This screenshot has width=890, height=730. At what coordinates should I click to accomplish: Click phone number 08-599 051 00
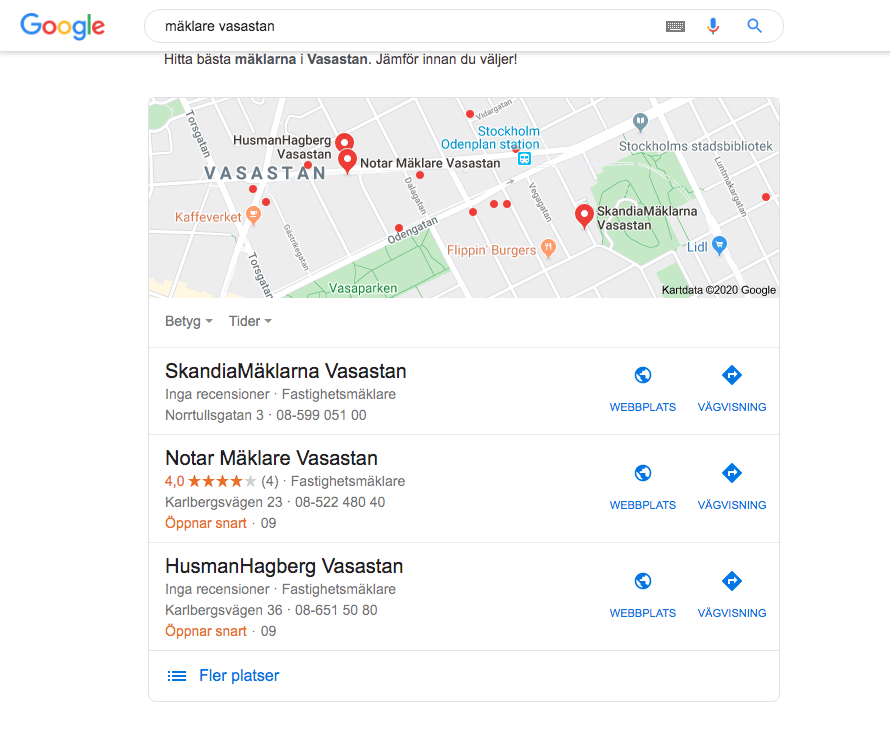pos(321,416)
